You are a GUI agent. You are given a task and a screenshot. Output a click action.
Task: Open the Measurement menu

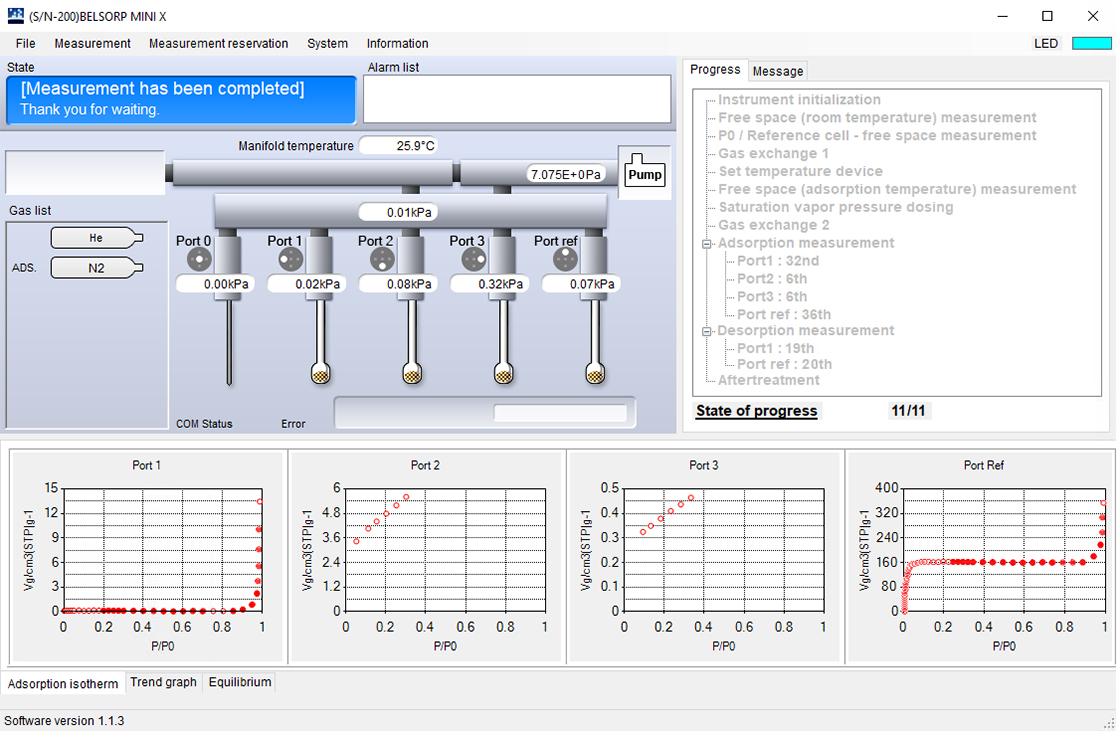[92, 44]
